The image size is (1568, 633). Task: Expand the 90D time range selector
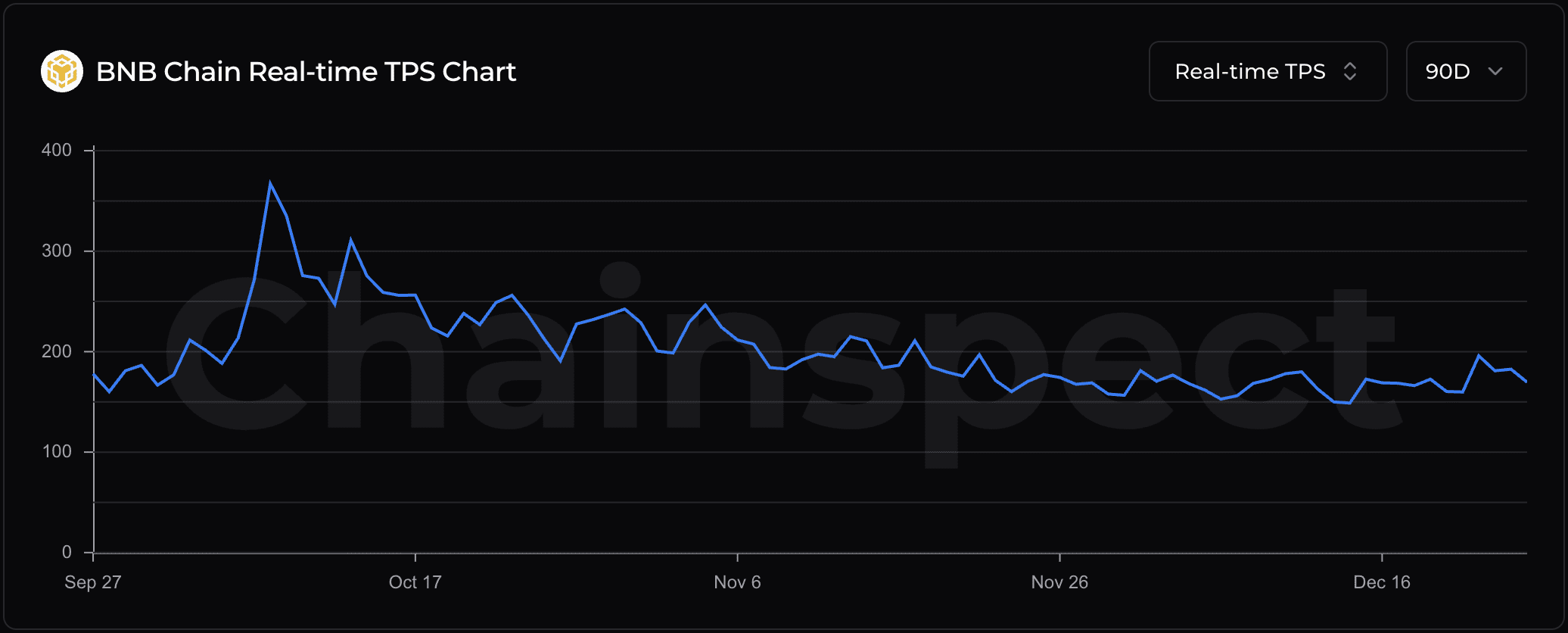[1465, 71]
